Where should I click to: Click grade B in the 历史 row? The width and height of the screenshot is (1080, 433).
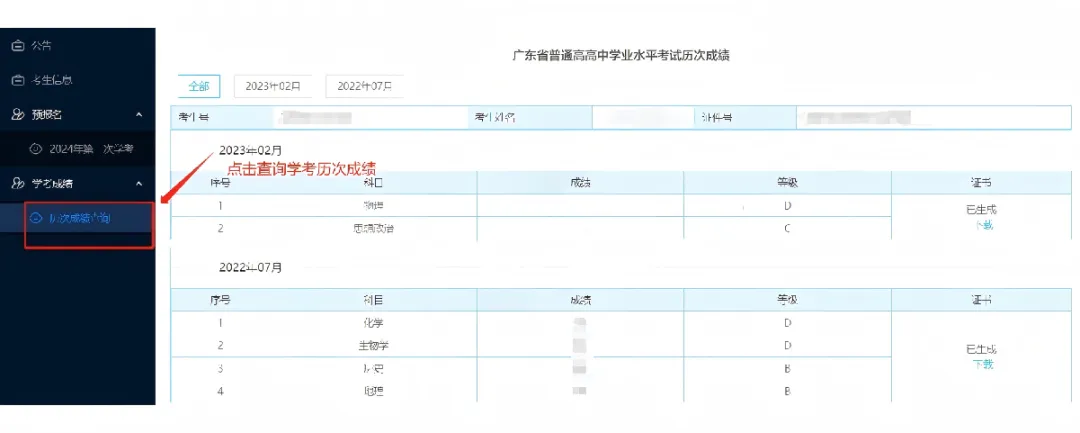click(787, 369)
